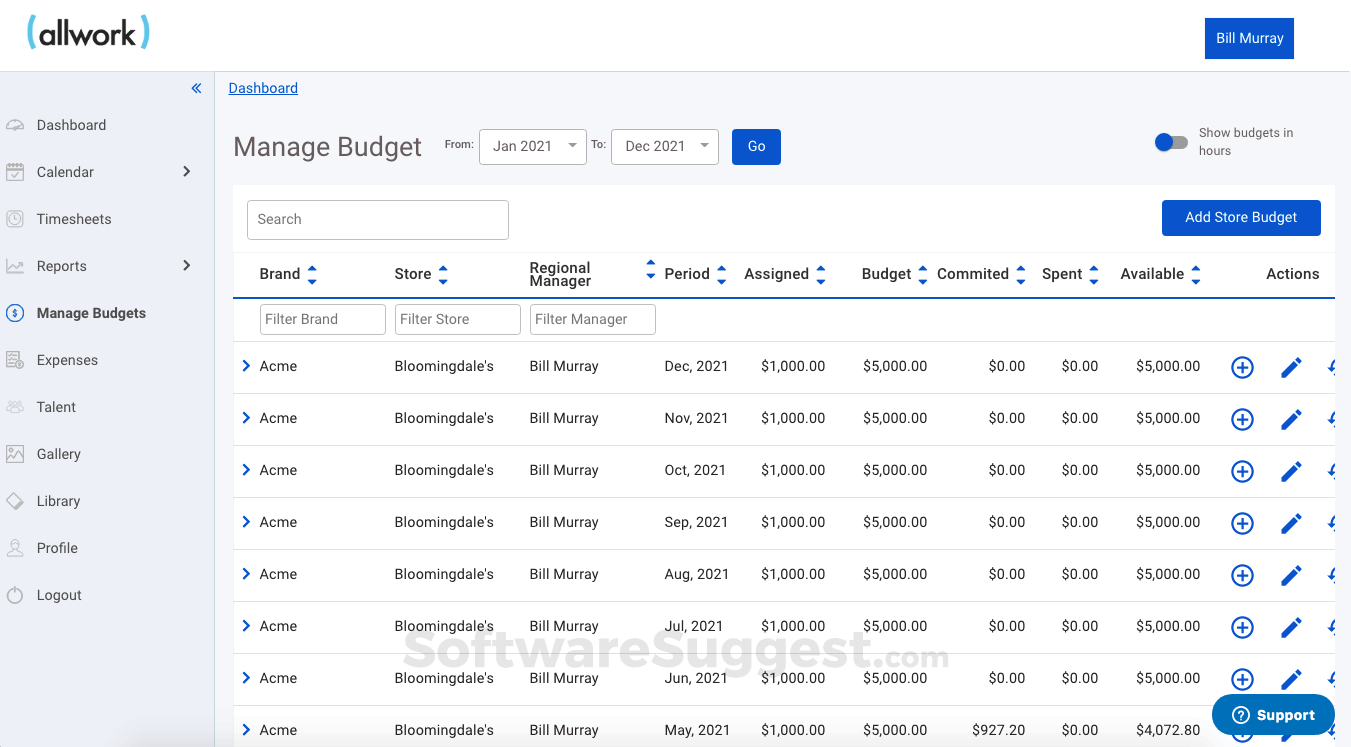Open the Dashboard breadcrumb link
This screenshot has height=747, width=1351.
point(263,88)
